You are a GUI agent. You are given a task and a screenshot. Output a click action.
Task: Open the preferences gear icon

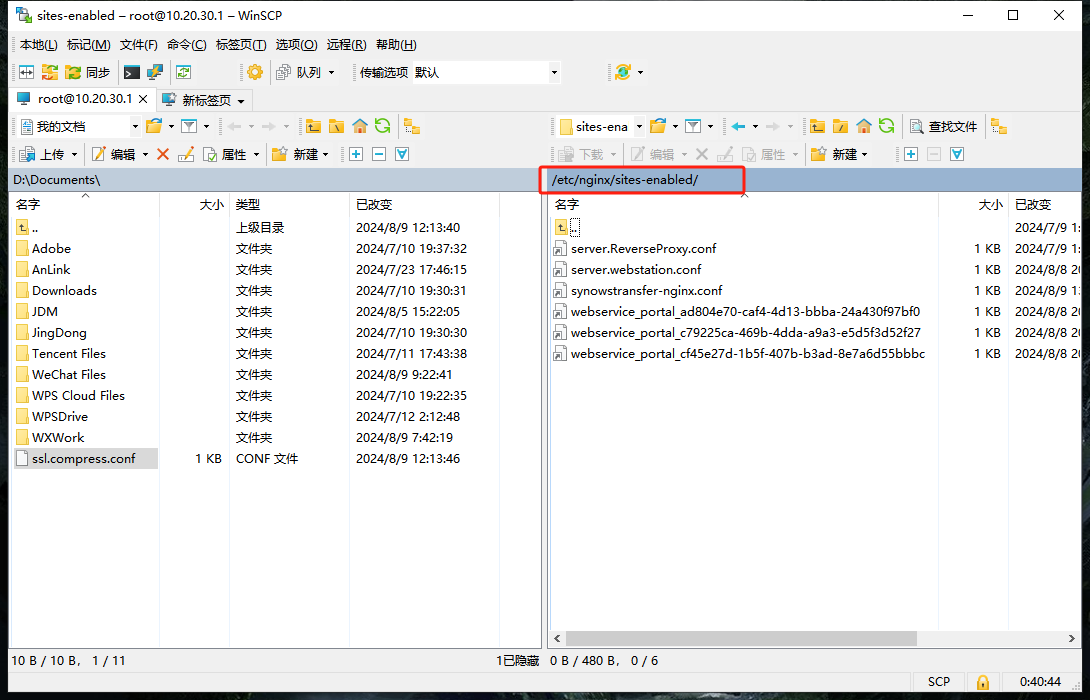pyautogui.click(x=255, y=72)
